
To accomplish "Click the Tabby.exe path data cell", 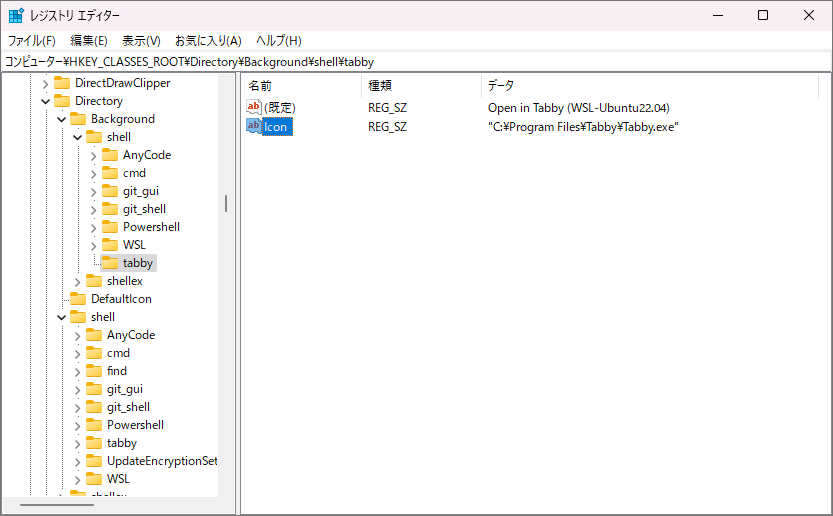I will pos(583,126).
